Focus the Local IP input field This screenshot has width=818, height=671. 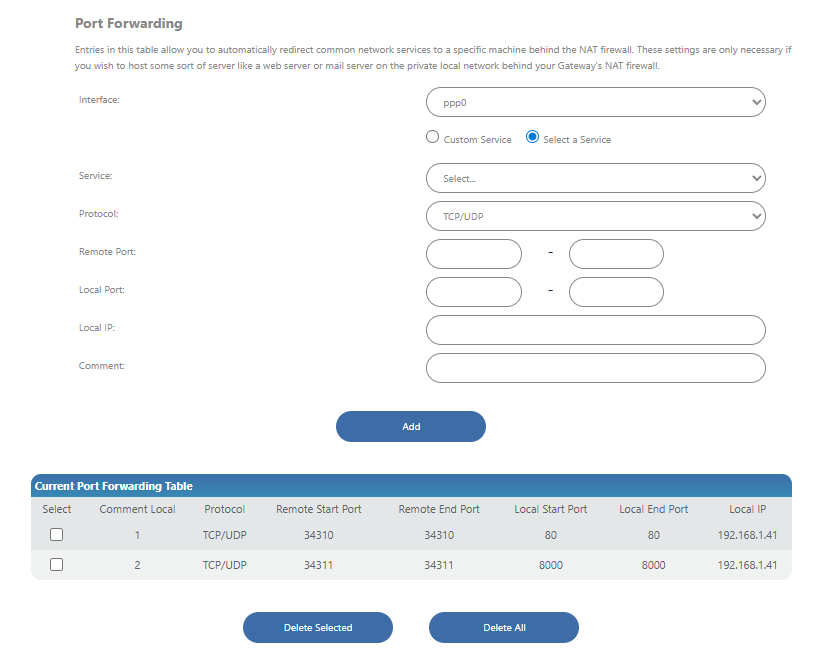pos(596,330)
